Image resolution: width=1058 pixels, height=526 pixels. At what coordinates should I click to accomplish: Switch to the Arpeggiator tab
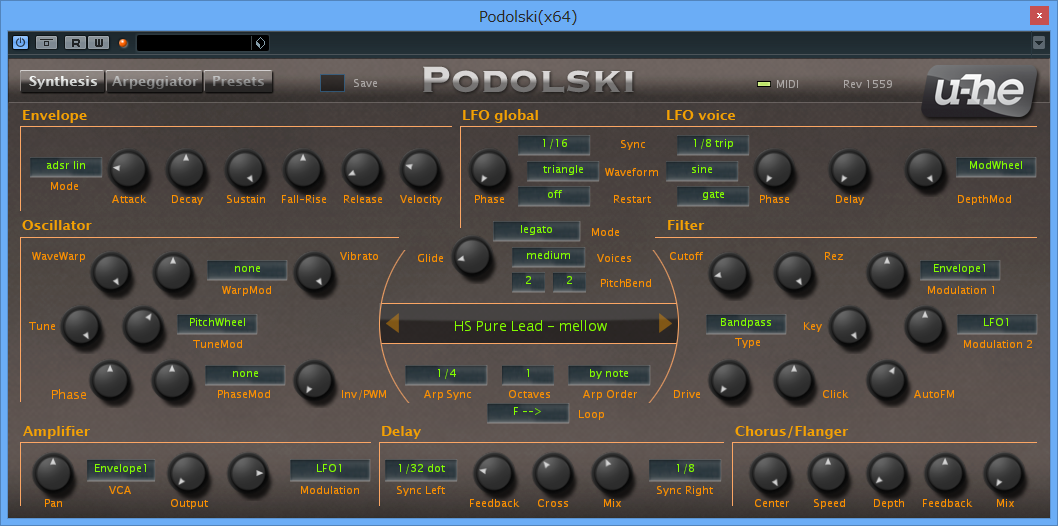point(155,82)
